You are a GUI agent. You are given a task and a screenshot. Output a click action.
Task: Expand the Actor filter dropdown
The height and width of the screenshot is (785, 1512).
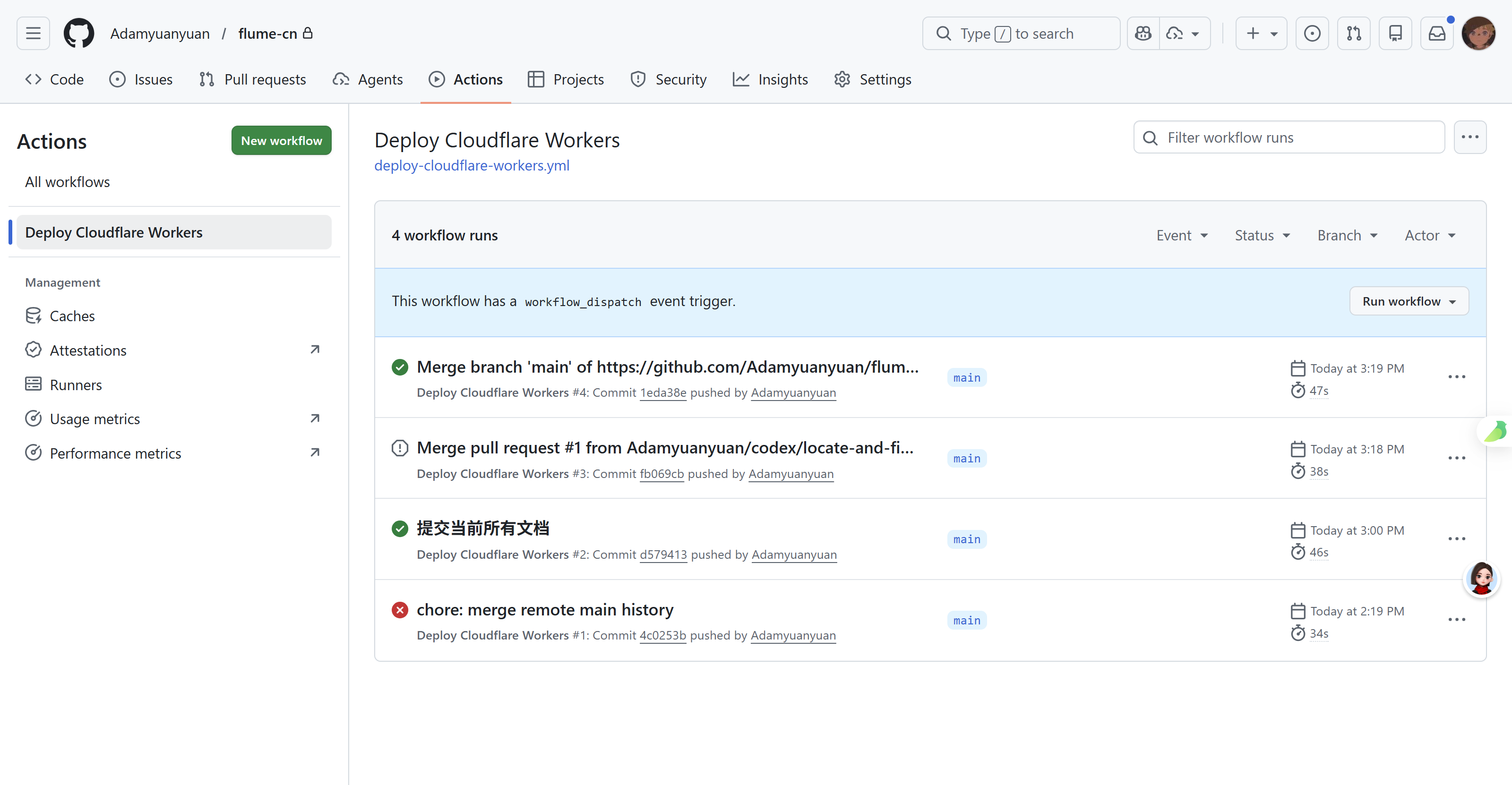click(1430, 235)
